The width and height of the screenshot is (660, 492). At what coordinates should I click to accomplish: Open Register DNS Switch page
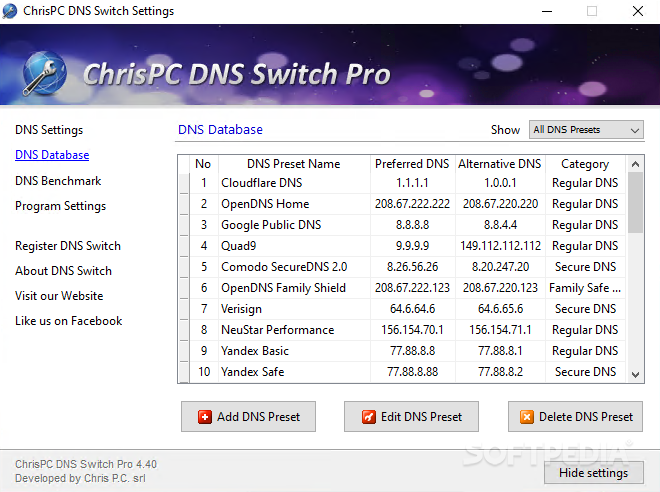68,246
